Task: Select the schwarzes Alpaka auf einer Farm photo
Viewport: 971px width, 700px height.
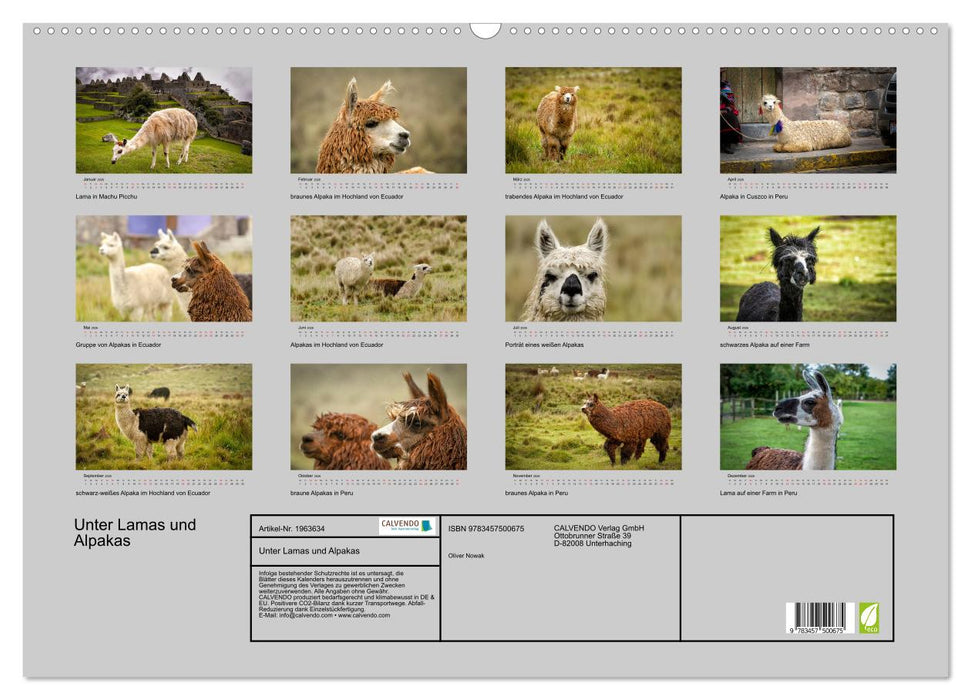Action: point(807,268)
